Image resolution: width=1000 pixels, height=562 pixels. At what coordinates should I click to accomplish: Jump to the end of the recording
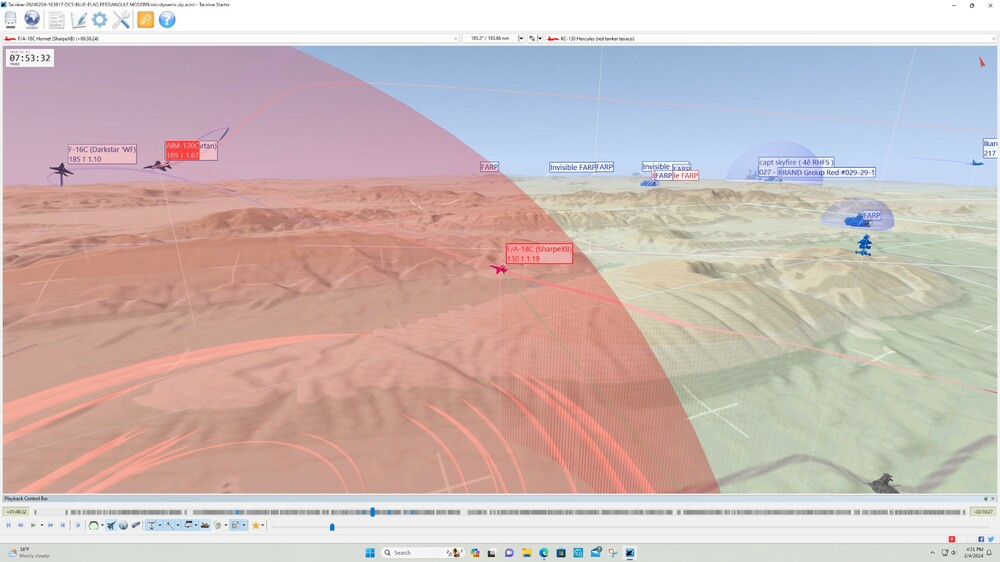pos(62,525)
